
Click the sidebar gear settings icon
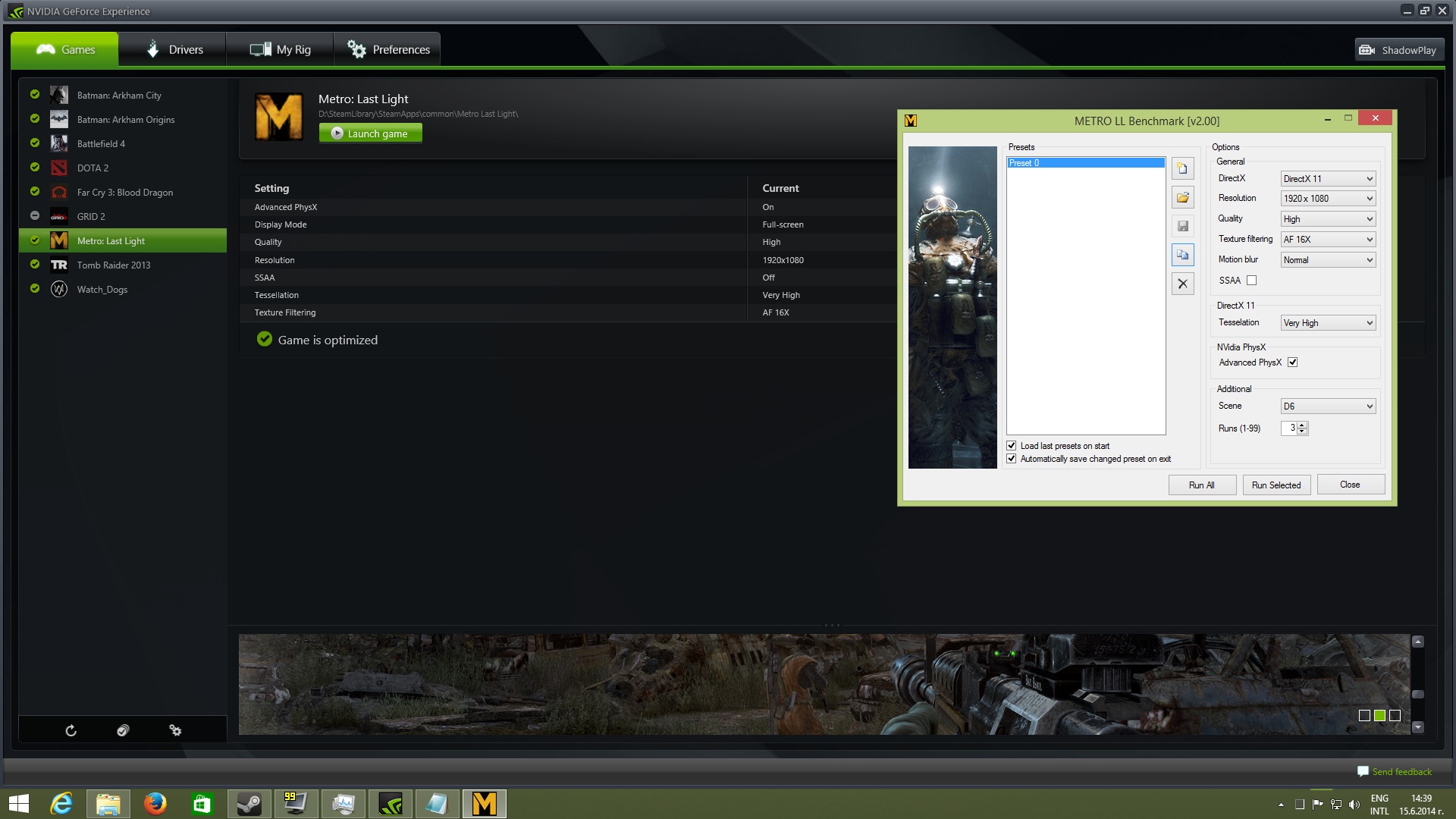coord(175,730)
